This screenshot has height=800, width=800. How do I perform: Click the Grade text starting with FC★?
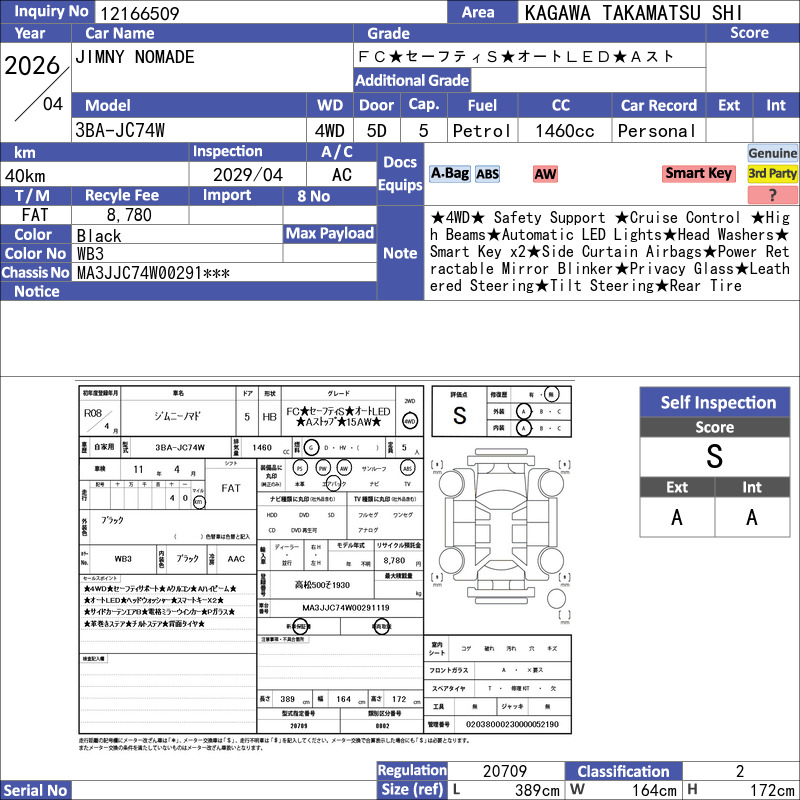(x=515, y=56)
